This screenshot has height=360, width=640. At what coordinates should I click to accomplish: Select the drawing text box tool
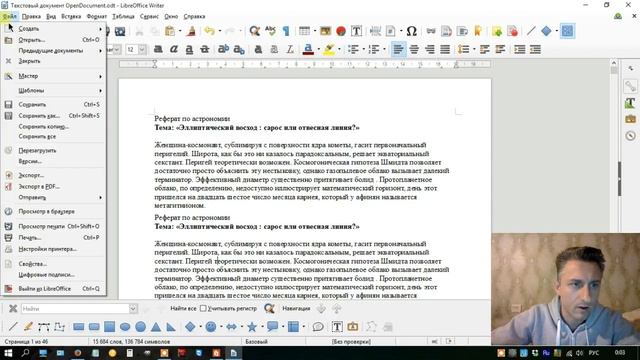pos(337,327)
